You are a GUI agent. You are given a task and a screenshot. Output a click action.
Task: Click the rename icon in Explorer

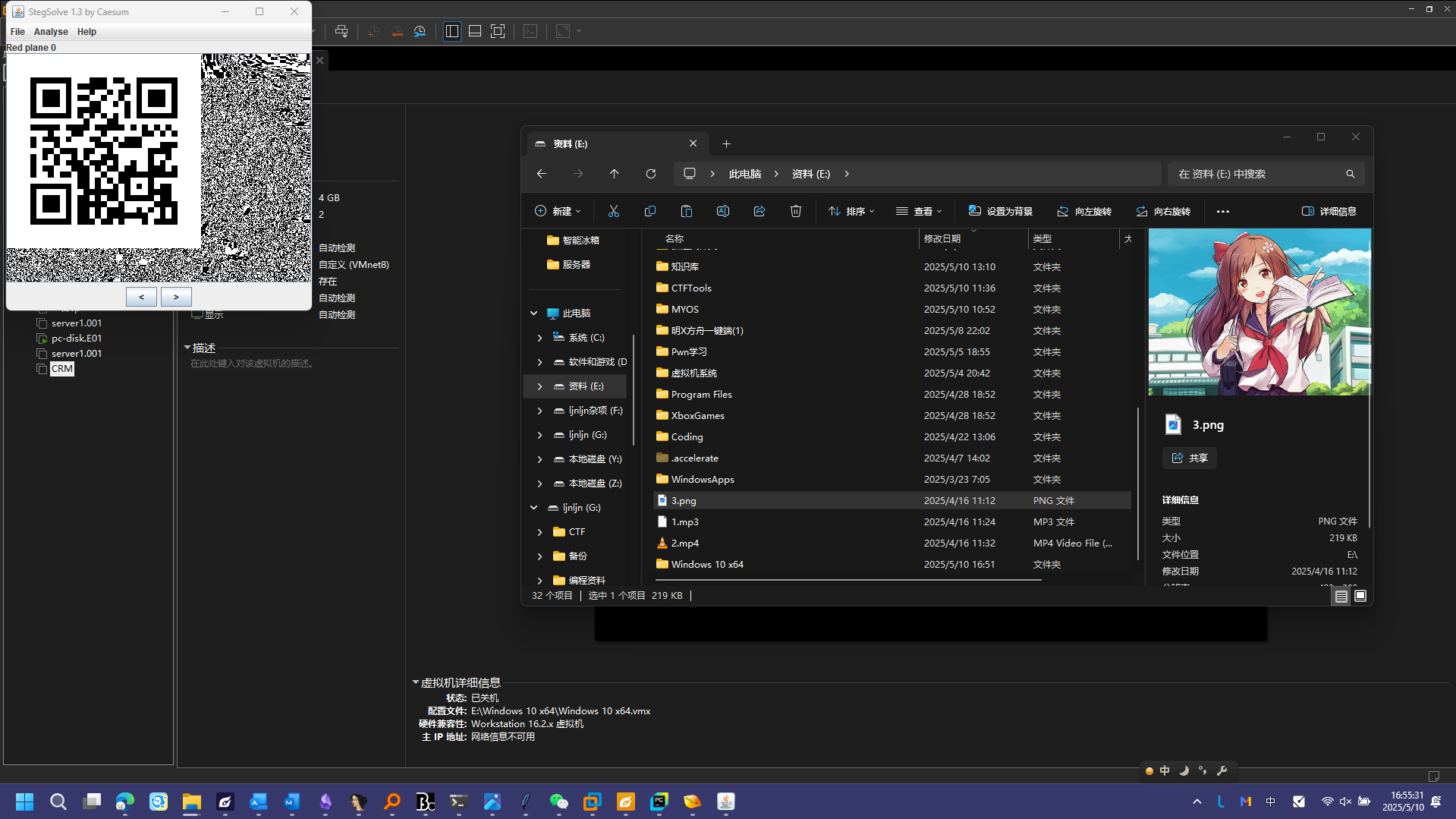pyautogui.click(x=723, y=211)
